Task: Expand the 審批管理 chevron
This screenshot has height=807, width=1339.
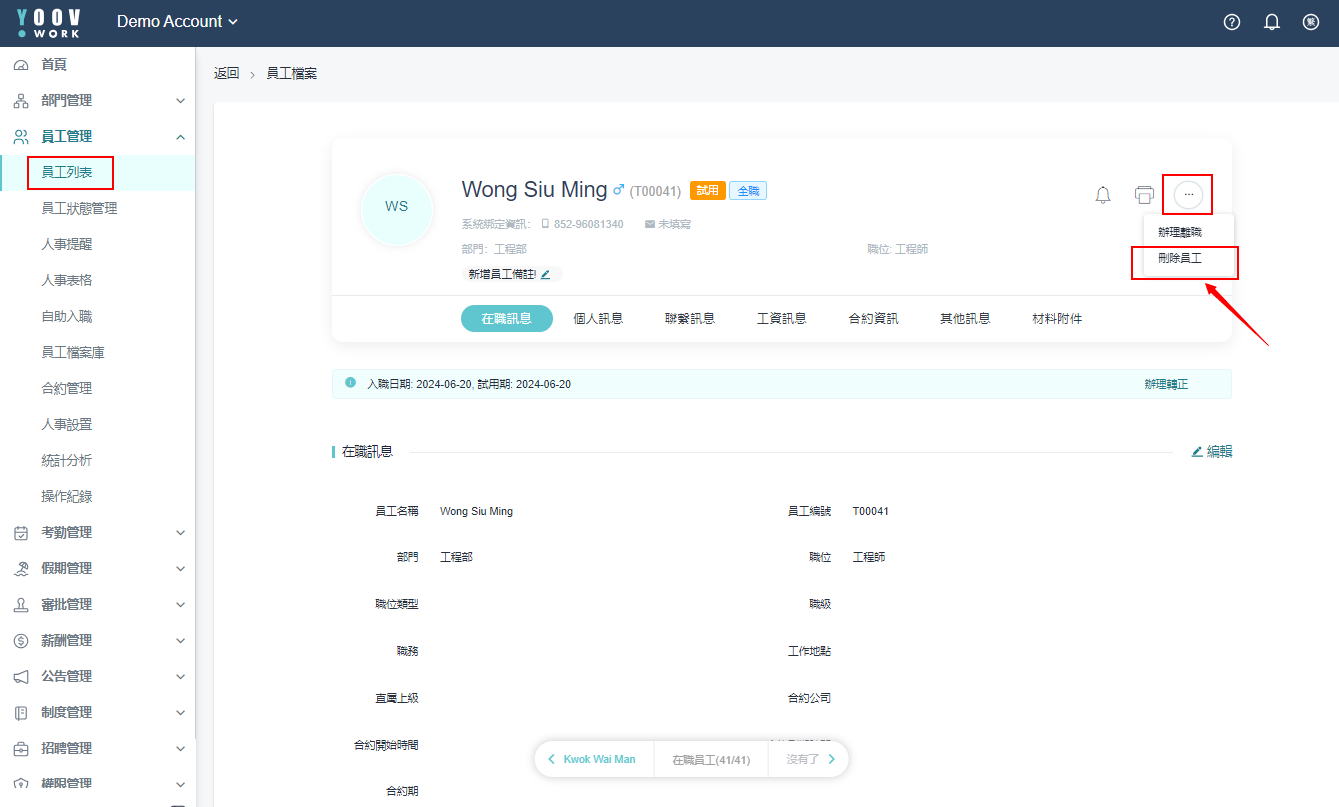Action: [180, 605]
